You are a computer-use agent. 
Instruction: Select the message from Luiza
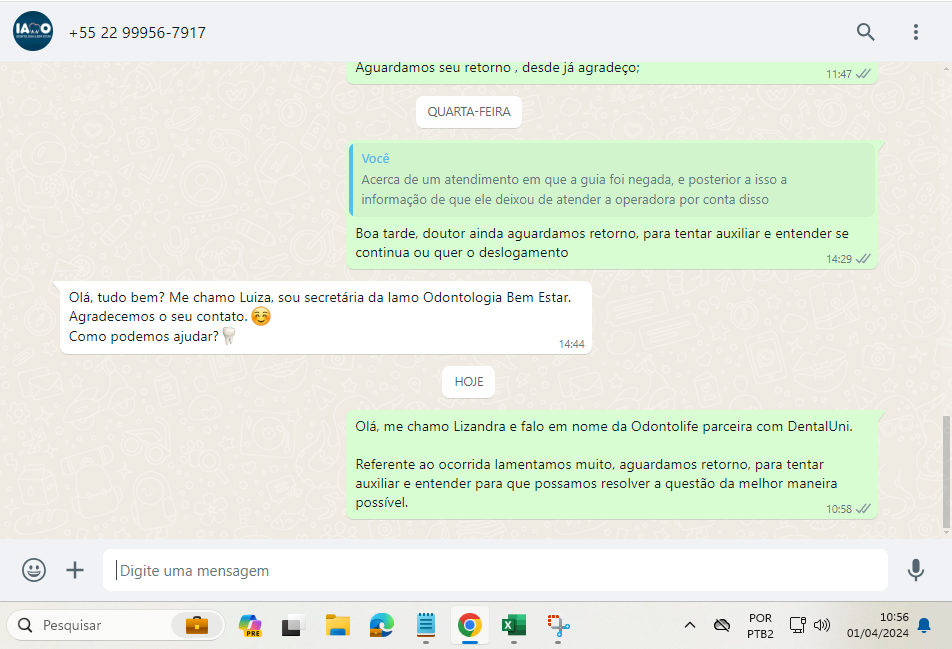326,317
